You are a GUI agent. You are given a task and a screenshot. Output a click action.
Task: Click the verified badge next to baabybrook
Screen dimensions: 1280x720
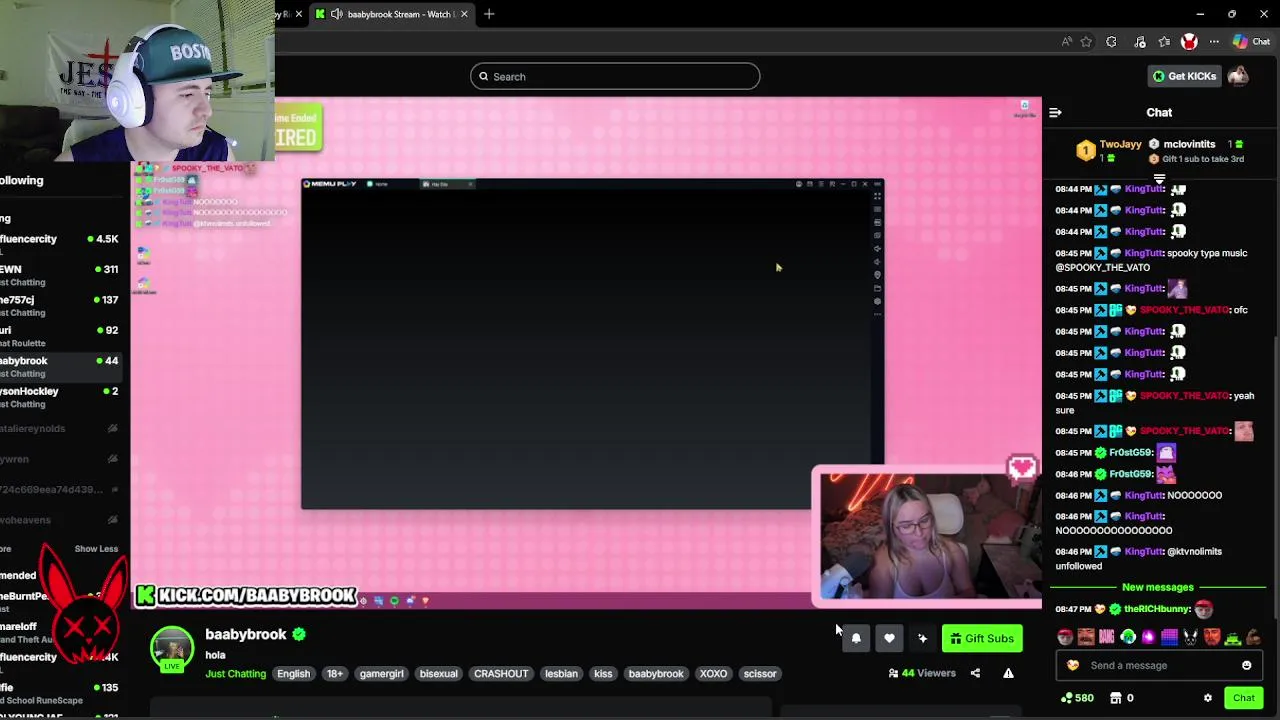click(299, 634)
